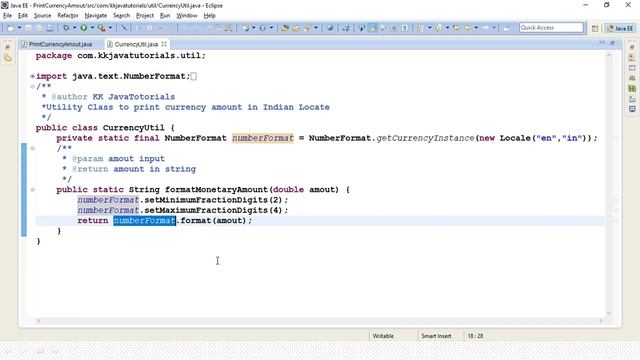
Task: Click the Print toolbar icon
Action: (x=49, y=28)
